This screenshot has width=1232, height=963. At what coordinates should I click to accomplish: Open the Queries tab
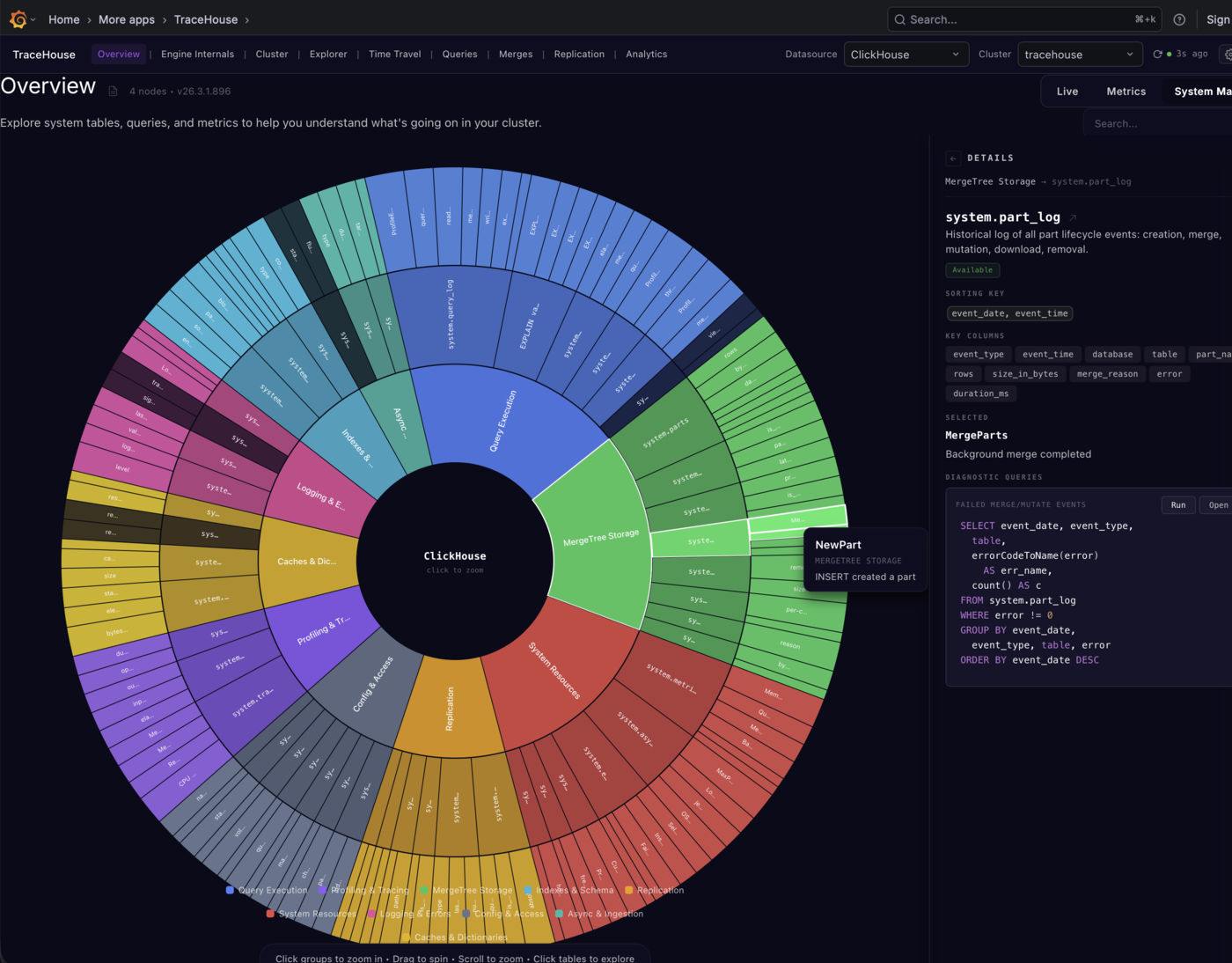coord(459,55)
